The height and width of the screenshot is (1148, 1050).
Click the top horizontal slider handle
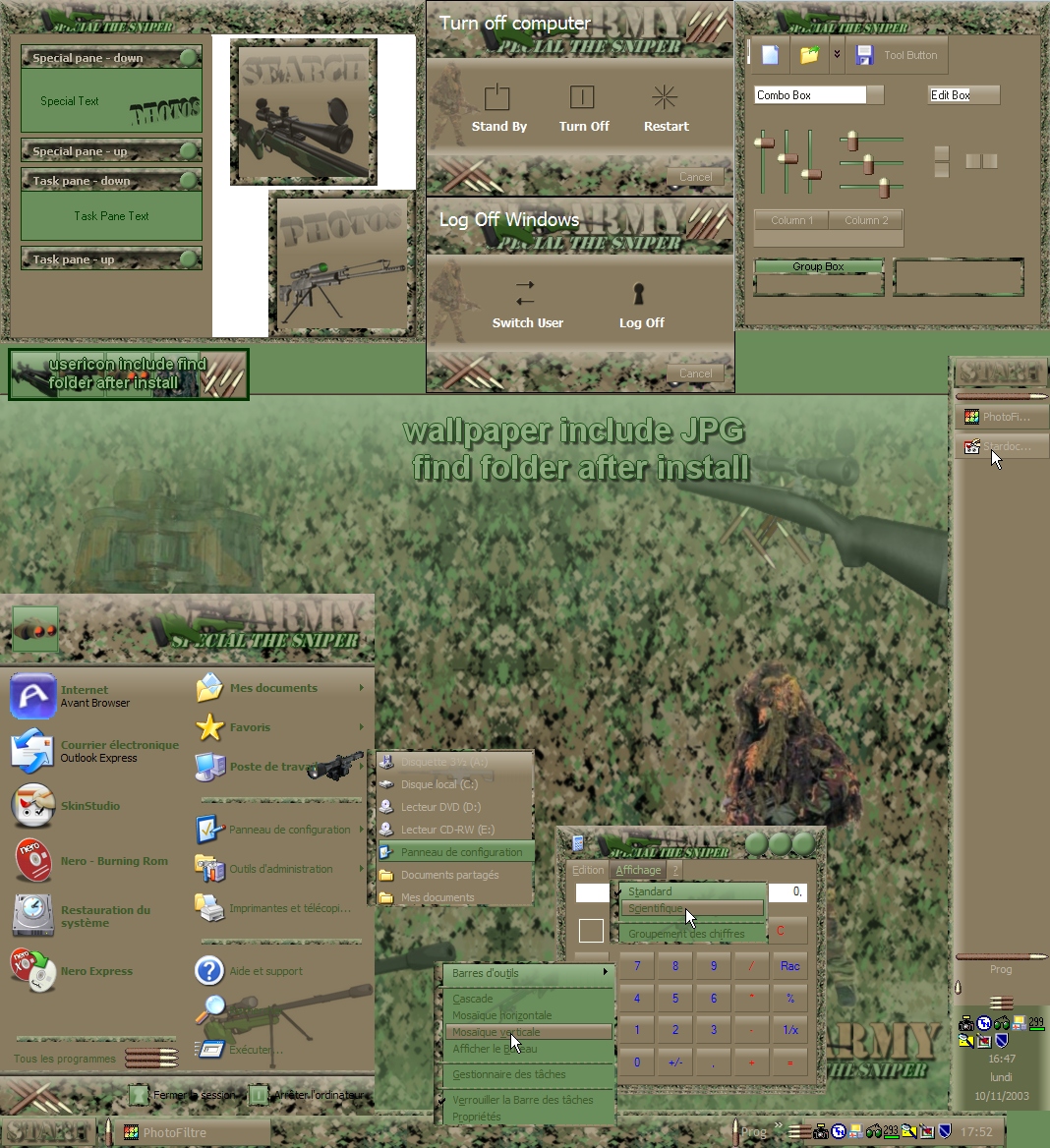click(852, 141)
